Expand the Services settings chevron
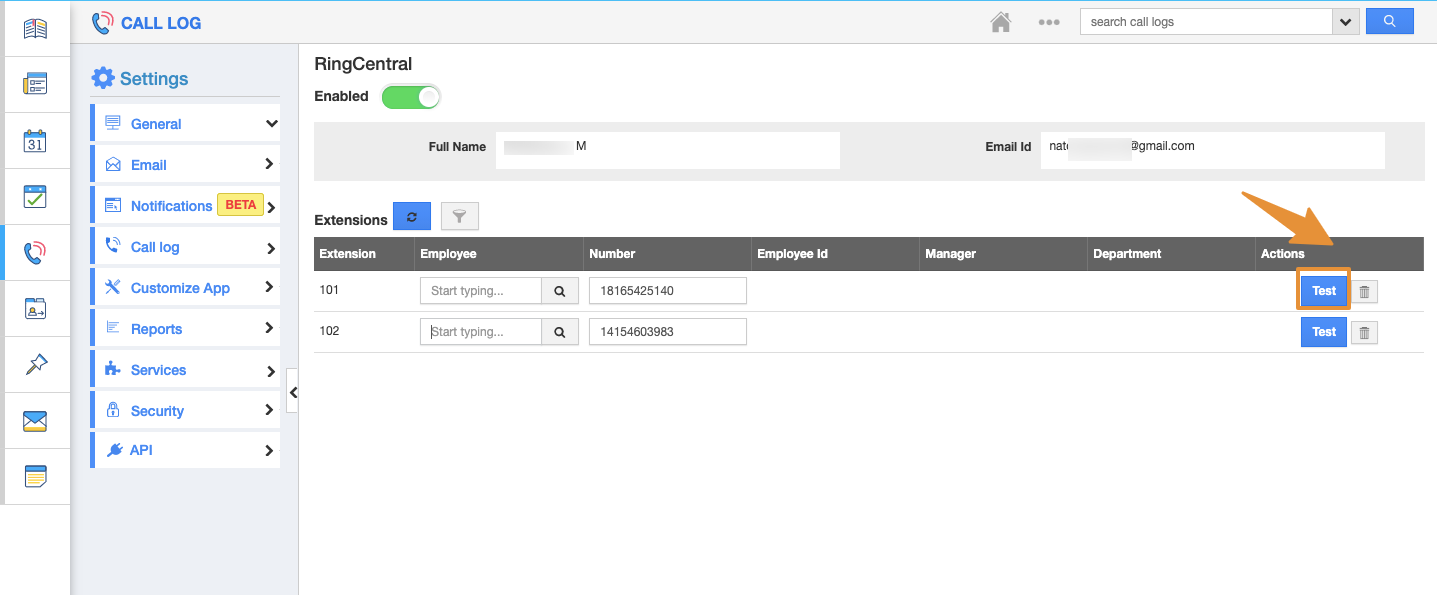1437x595 pixels. point(270,371)
